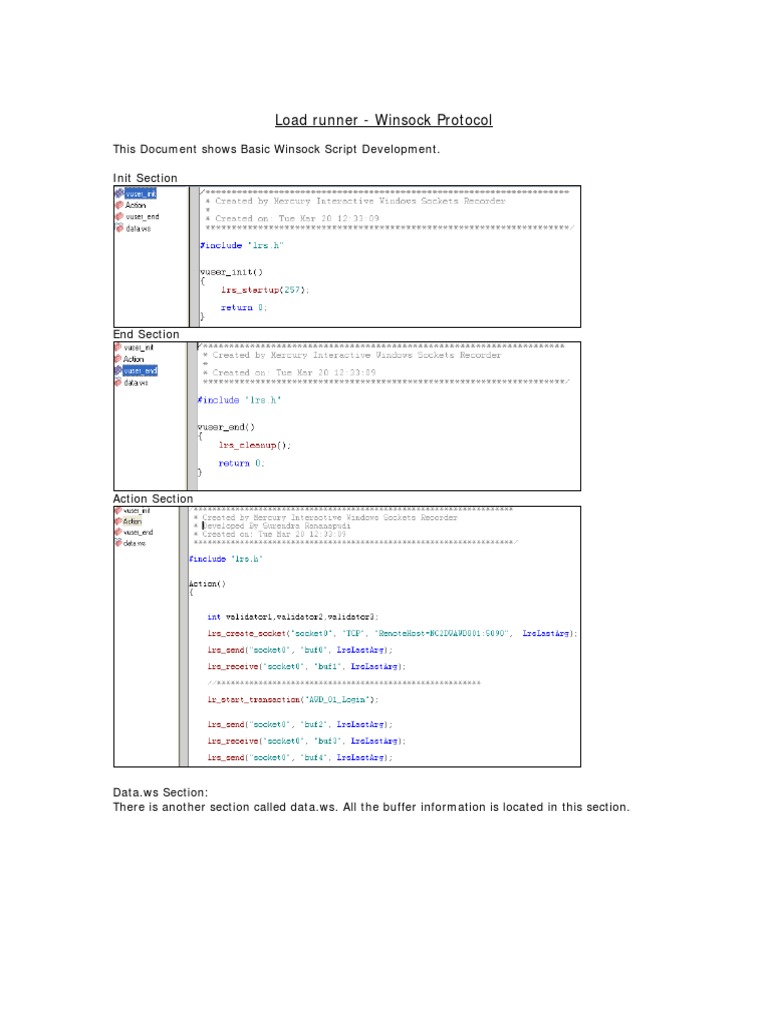The image size is (768, 1024).
Task: Click 'return 0;' in the End Section code
Action: (x=241, y=464)
